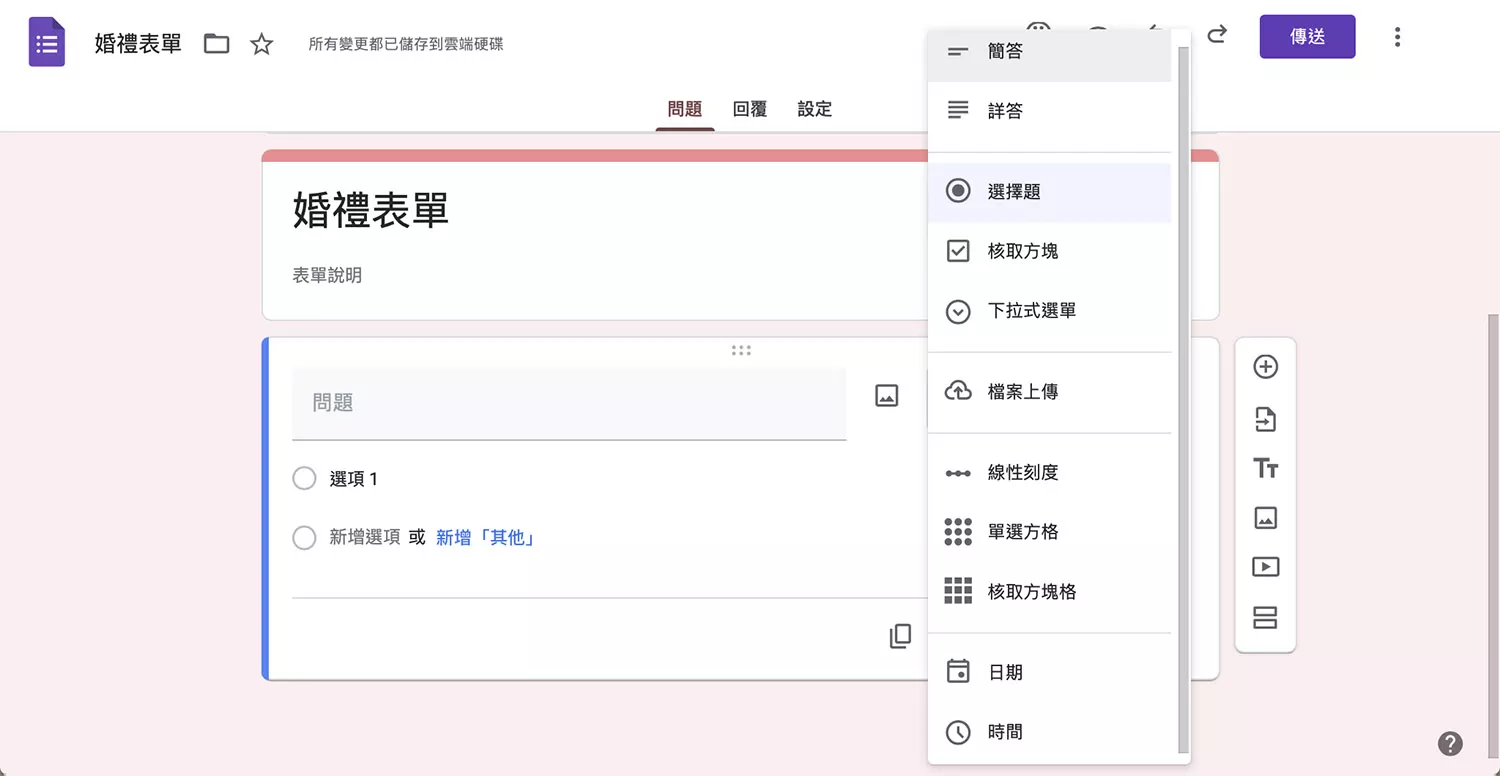The image size is (1500, 776).
Task: Select 單選方格 question type
Action: pos(1049,532)
